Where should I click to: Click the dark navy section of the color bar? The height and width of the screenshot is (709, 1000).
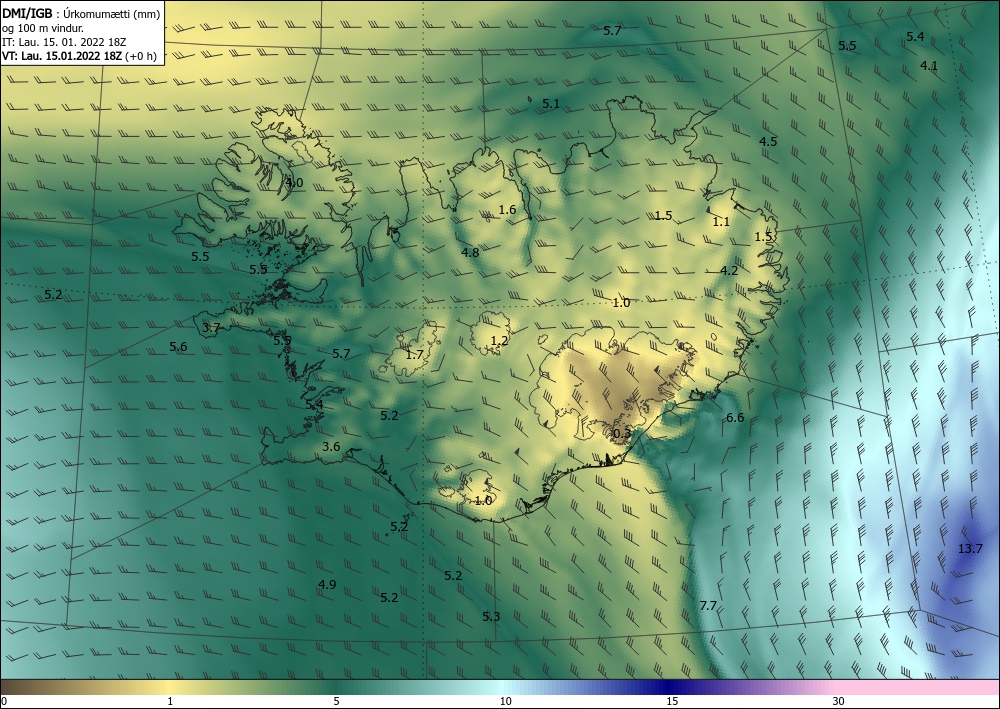[x=670, y=687]
